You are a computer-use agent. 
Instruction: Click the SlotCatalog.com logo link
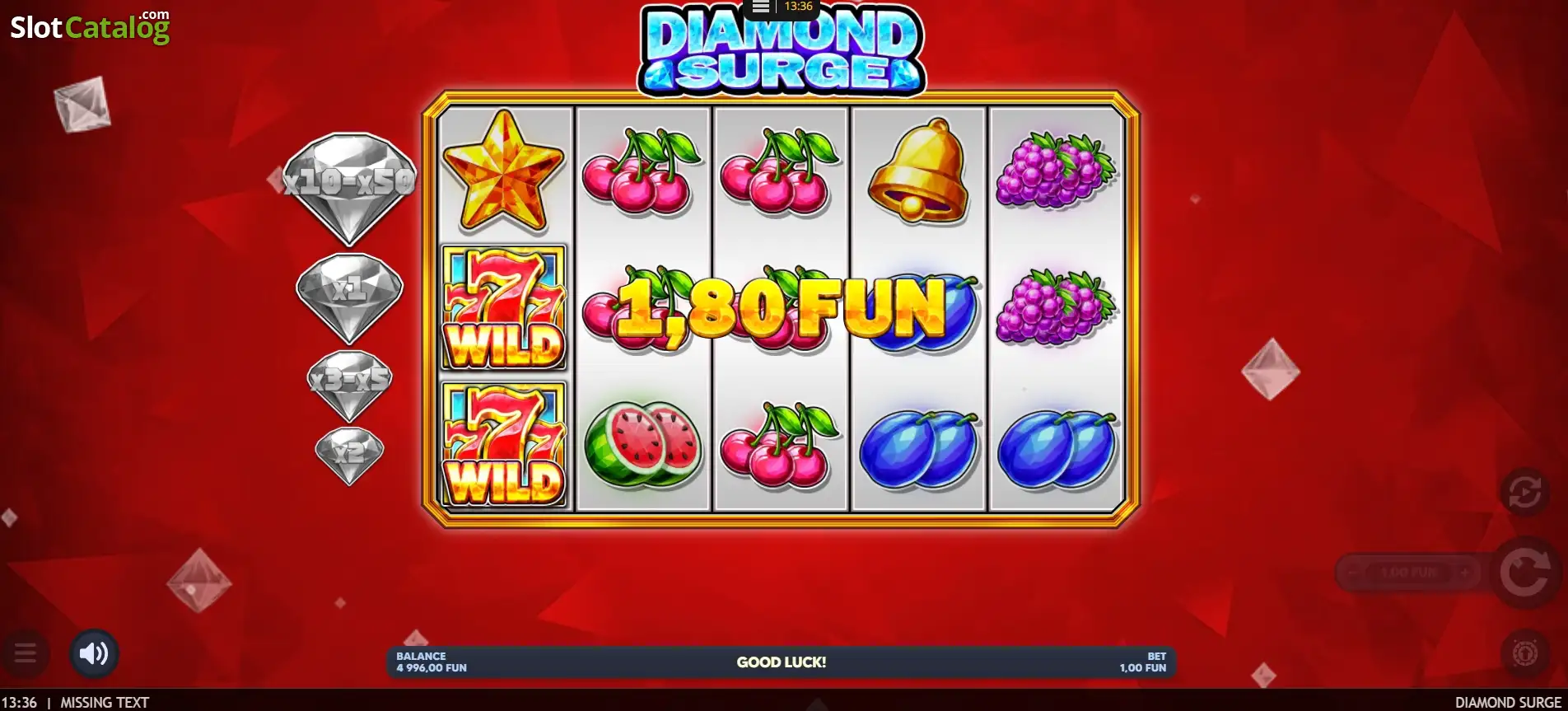point(91,26)
